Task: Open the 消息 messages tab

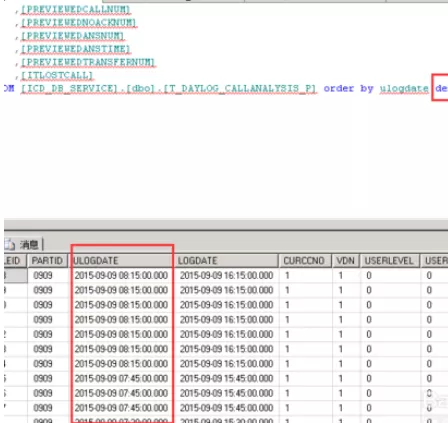Action: pyautogui.click(x=24, y=245)
